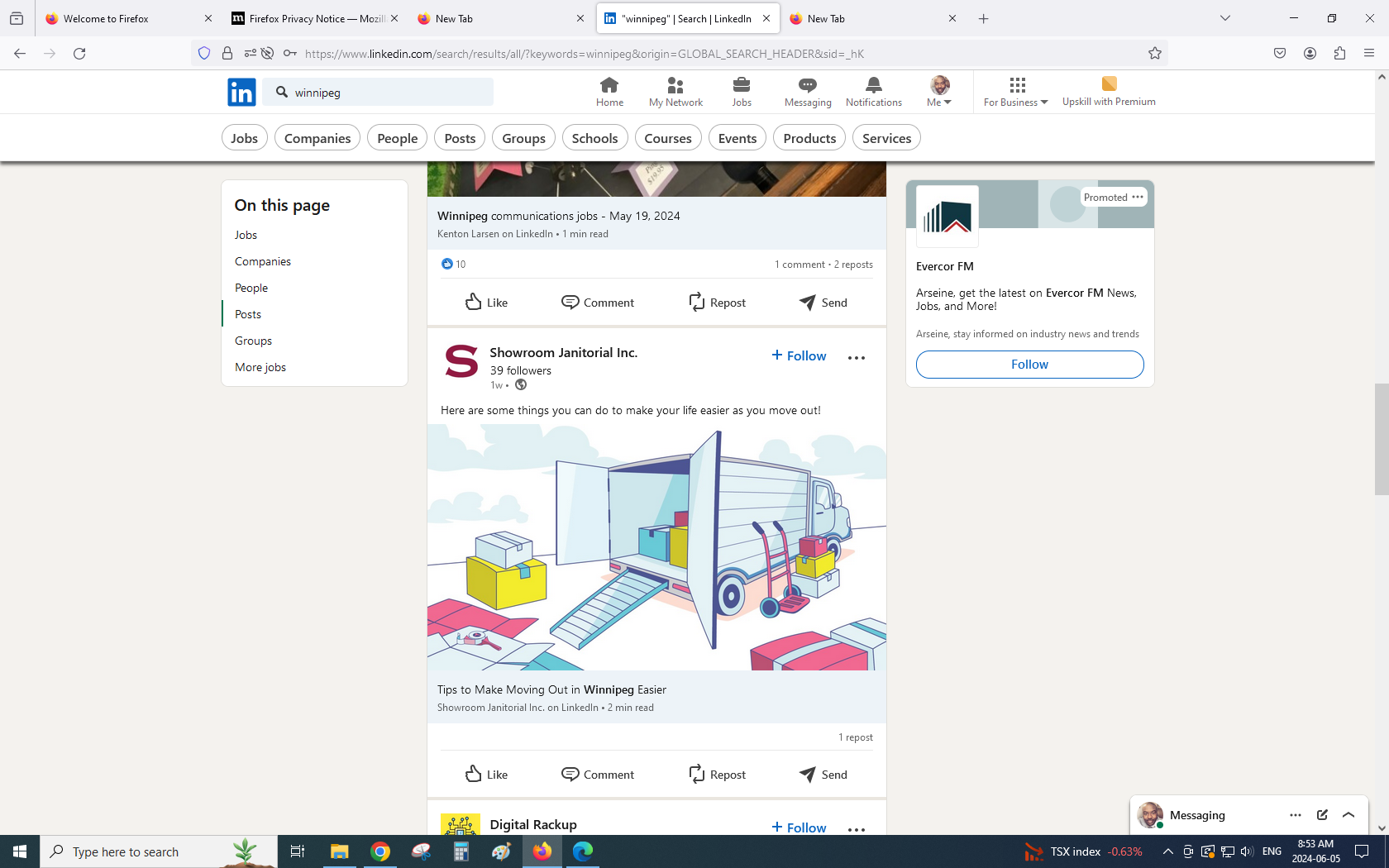Click the page vertical scrollbar
The width and height of the screenshot is (1389, 868).
(1382, 438)
